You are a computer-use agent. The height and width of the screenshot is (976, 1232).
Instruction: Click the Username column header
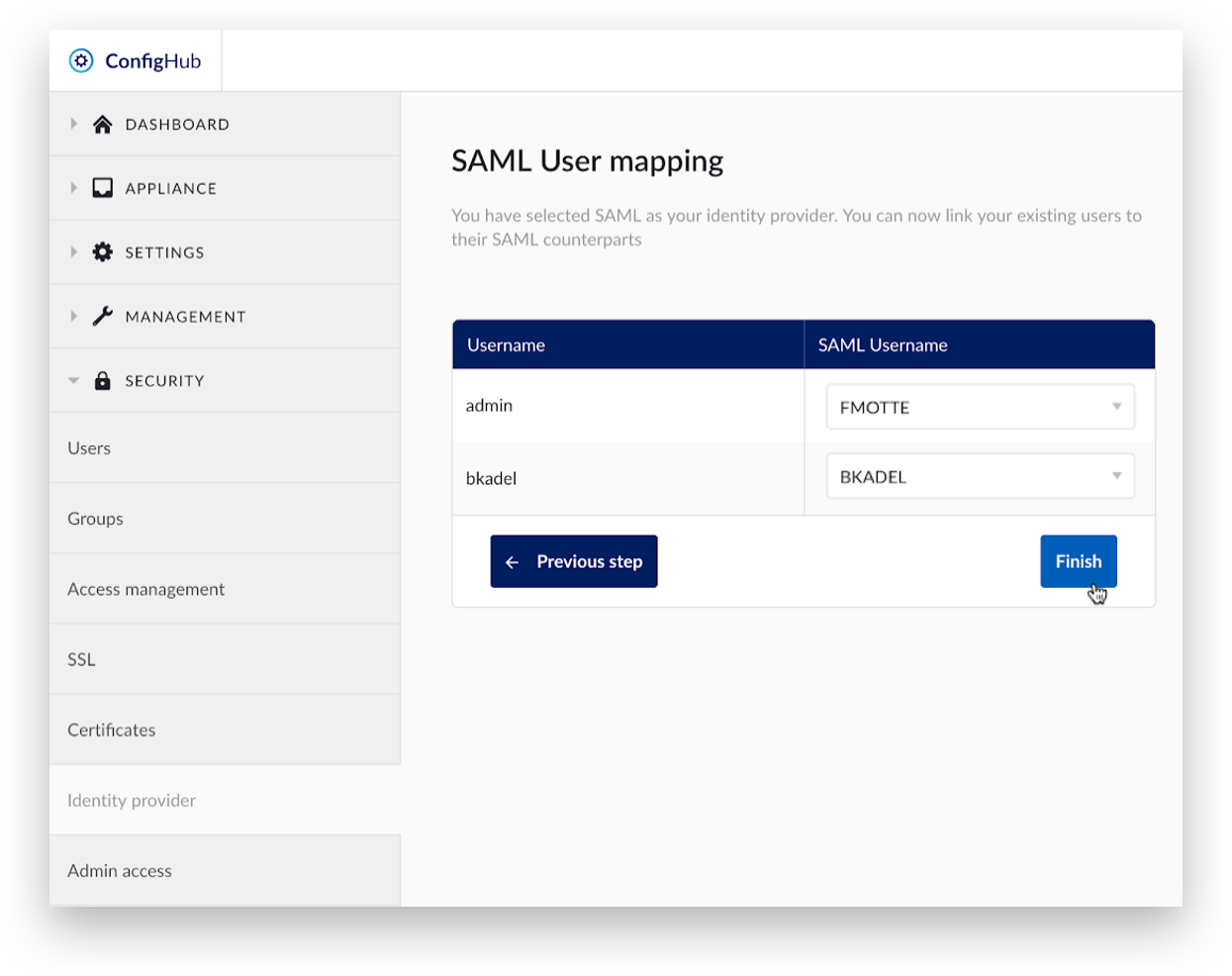click(x=628, y=344)
